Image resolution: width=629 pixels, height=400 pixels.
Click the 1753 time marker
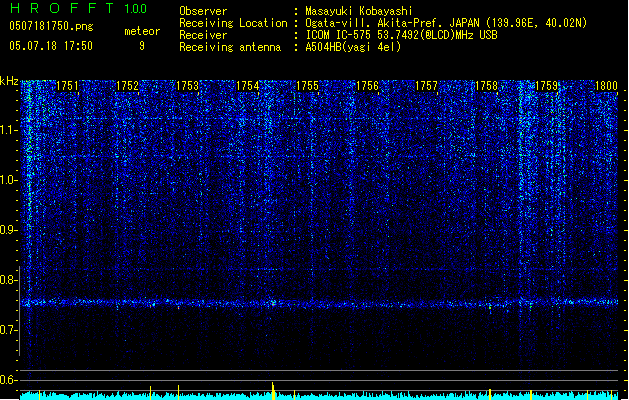[187, 86]
